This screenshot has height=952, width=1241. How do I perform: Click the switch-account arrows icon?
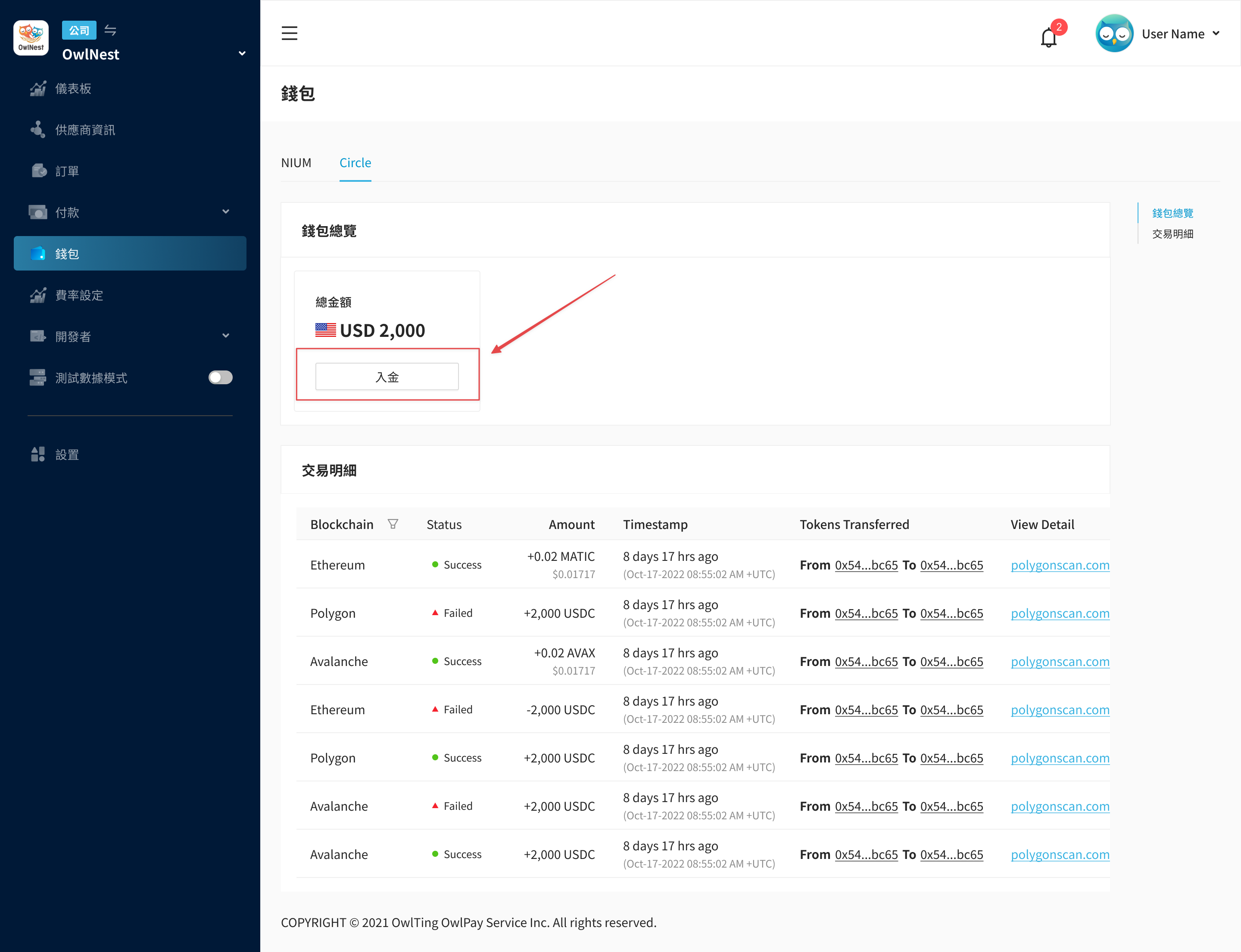point(111,30)
